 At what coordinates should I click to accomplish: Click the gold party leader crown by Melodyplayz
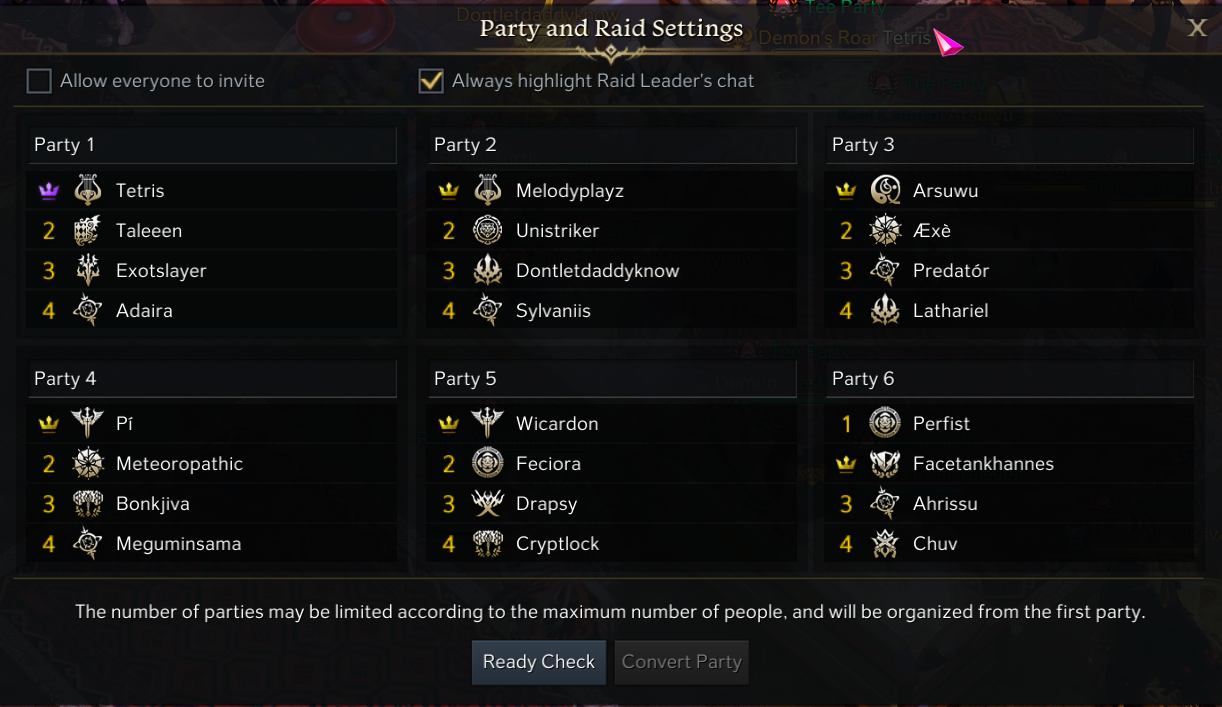pyautogui.click(x=449, y=191)
